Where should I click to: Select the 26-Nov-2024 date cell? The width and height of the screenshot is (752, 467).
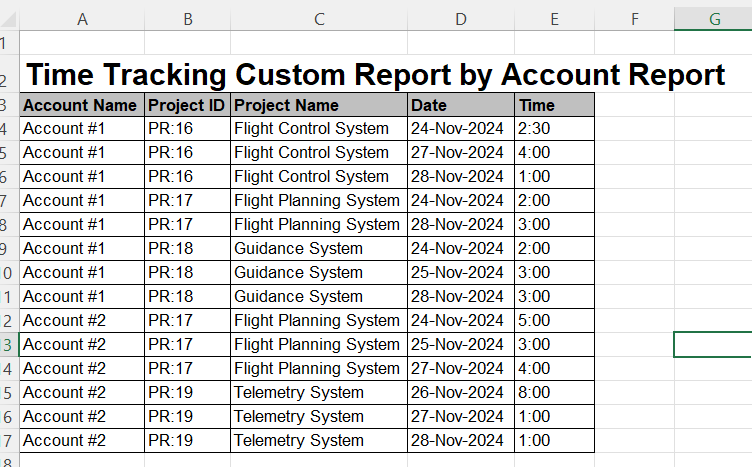[x=460, y=393]
